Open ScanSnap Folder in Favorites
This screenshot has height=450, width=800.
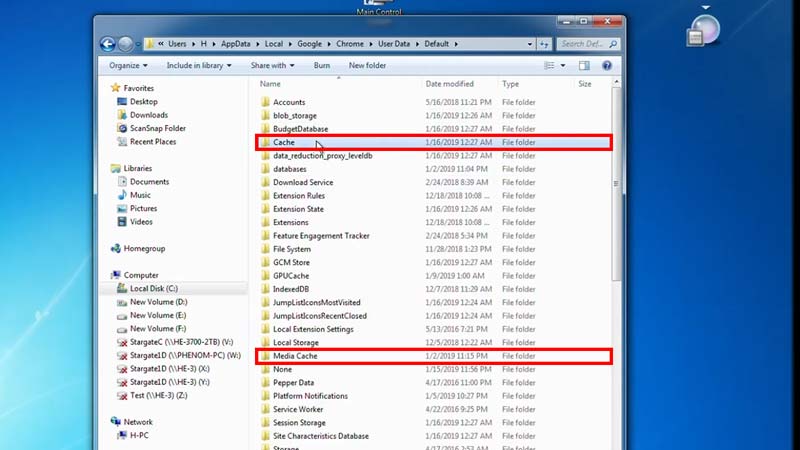(x=158, y=128)
